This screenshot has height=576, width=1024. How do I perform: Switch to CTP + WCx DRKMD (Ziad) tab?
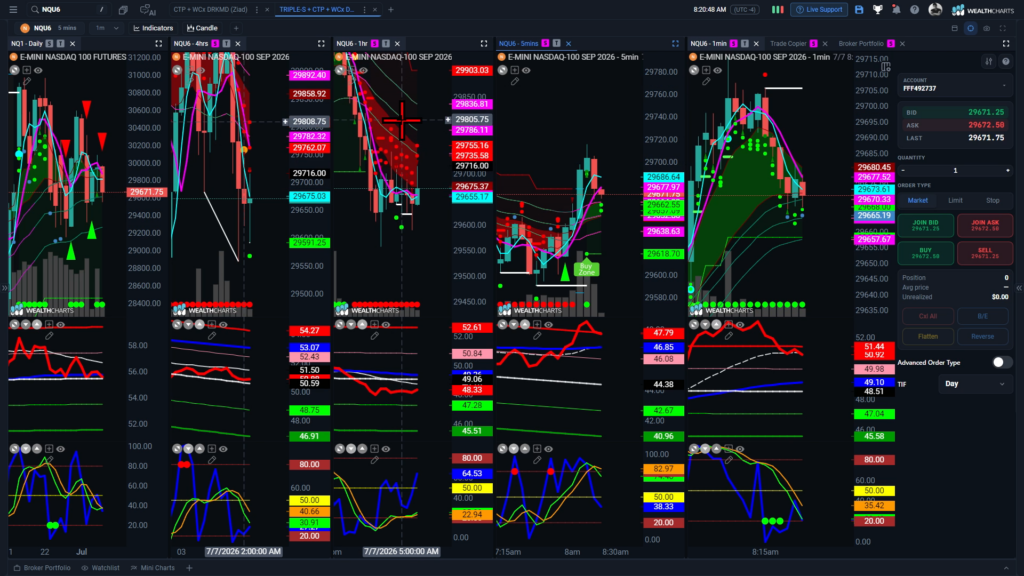pyautogui.click(x=211, y=10)
